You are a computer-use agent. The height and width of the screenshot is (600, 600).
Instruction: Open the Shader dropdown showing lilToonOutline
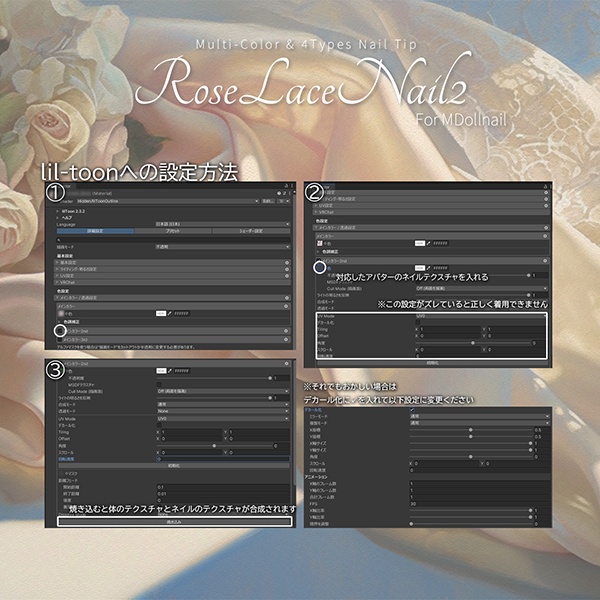point(168,201)
